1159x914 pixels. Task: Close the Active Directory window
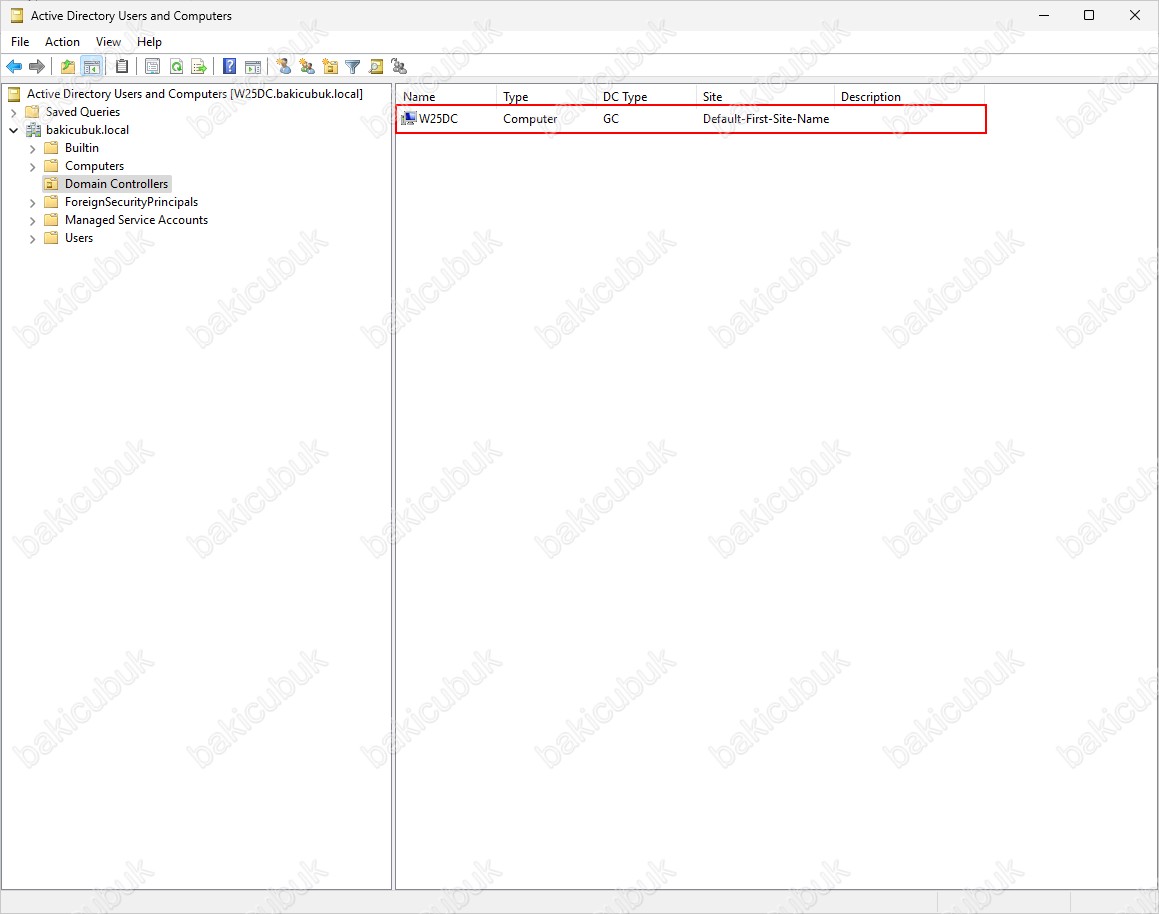pos(1135,16)
